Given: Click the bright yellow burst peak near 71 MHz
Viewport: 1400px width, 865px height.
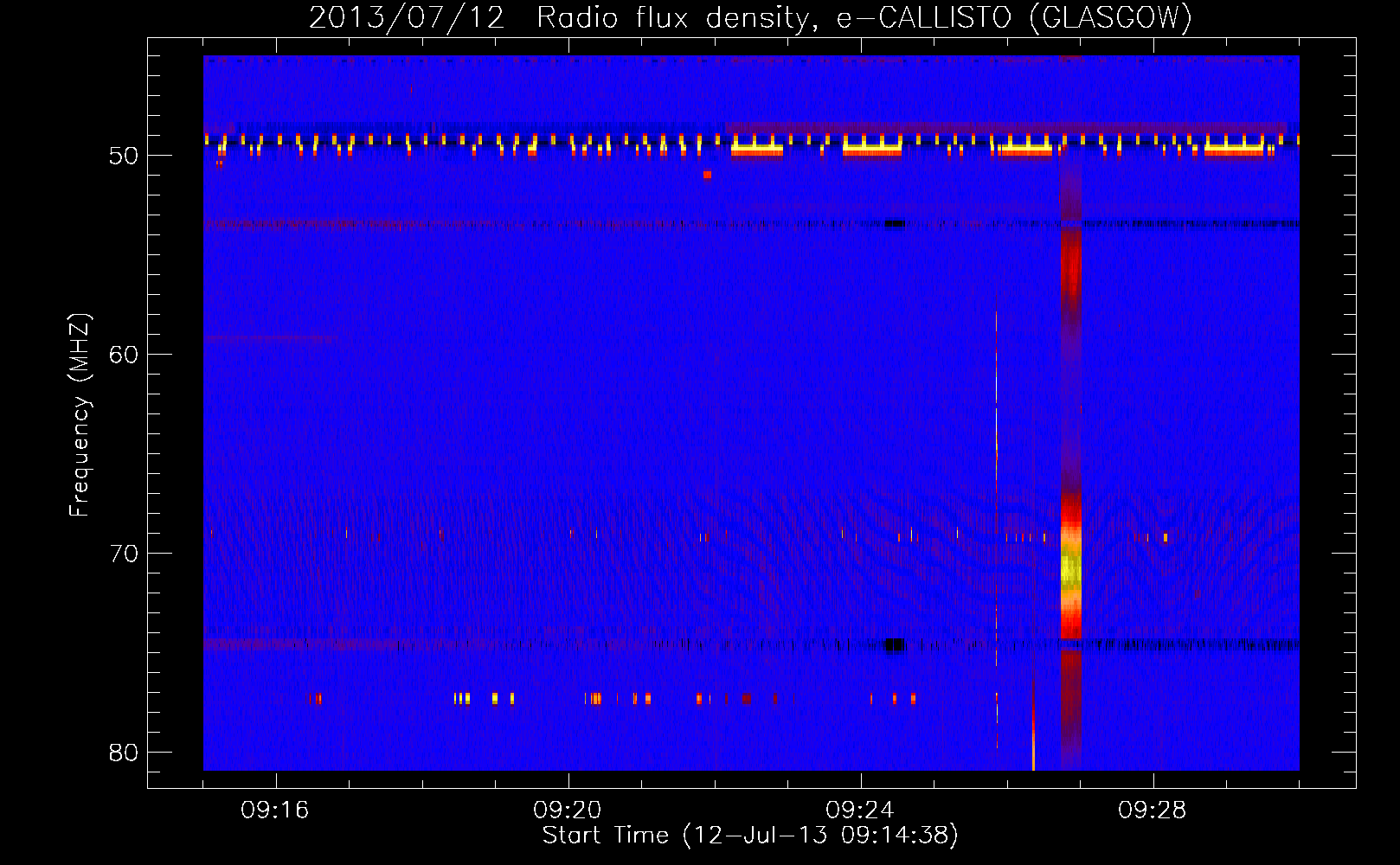Looking at the screenshot, I should [x=1071, y=571].
